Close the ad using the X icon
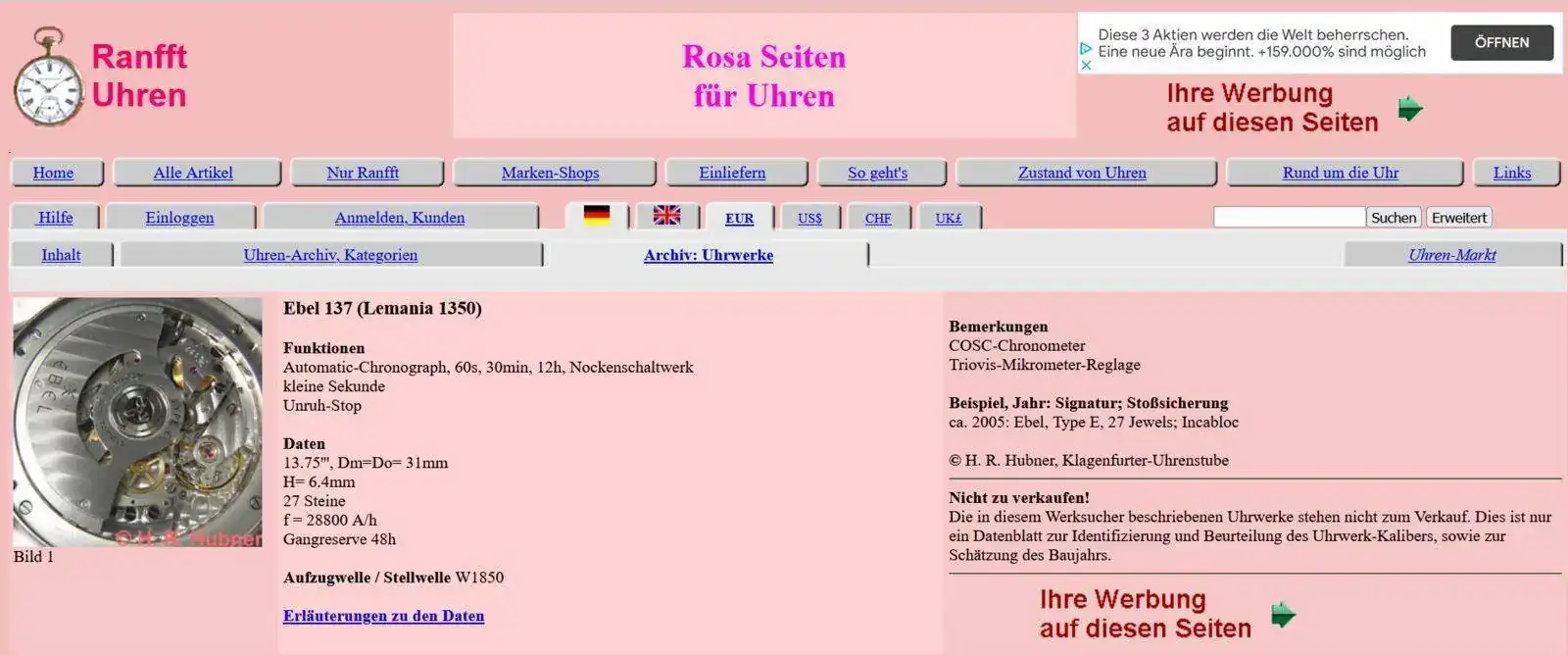 click(x=1086, y=66)
